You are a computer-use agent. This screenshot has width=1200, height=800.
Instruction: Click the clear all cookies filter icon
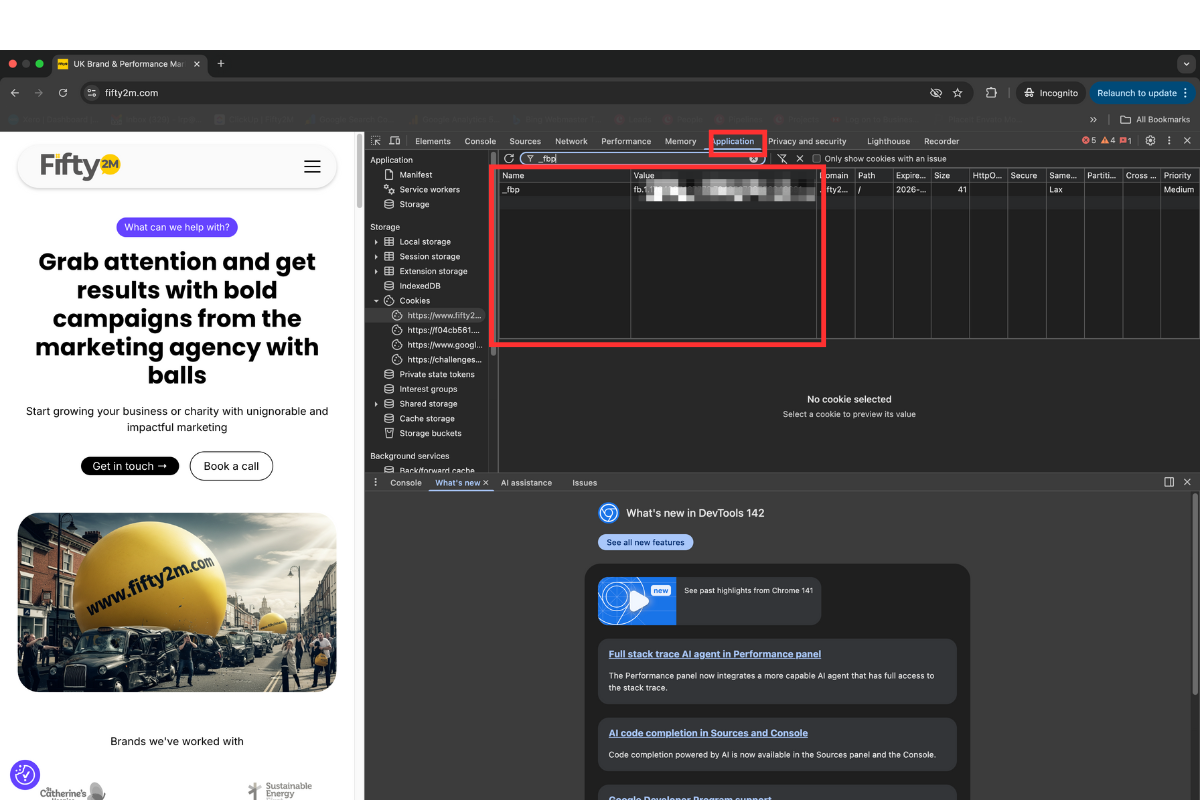[x=782, y=158]
